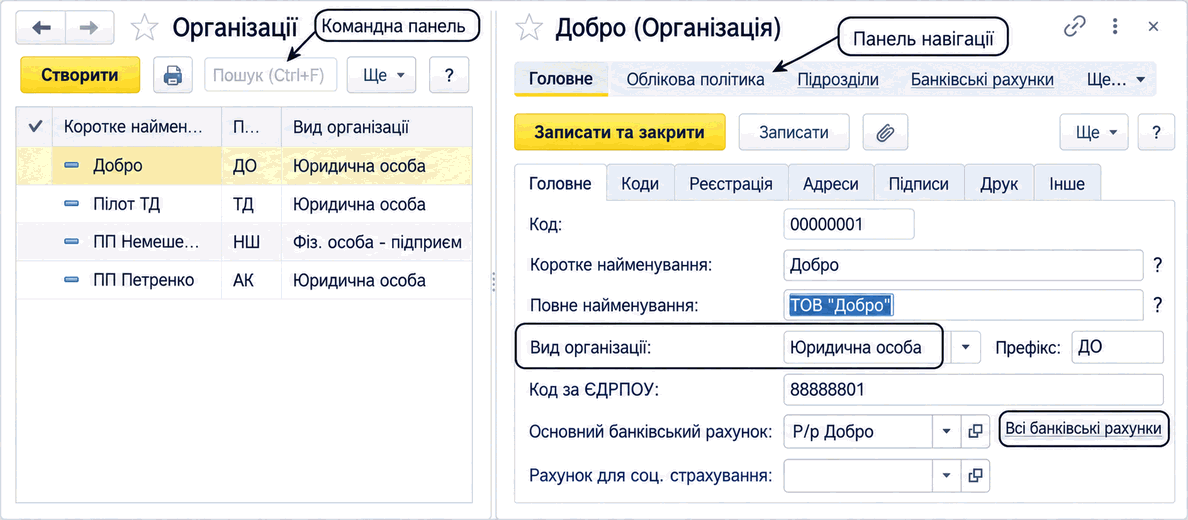Close the Добро (Організація) form
The height and width of the screenshot is (520, 1188).
pyautogui.click(x=1153, y=27)
